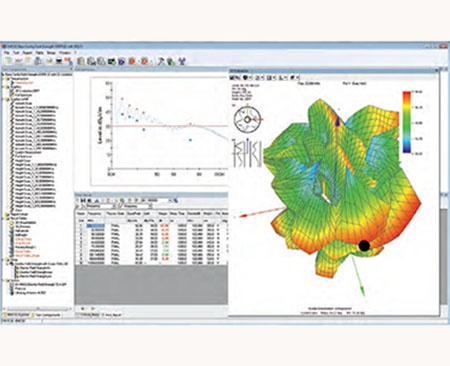Toggle the red checkmark beside the second Frequency filter
This screenshot has height=366, width=450.
pyautogui.click(x=120, y=206)
